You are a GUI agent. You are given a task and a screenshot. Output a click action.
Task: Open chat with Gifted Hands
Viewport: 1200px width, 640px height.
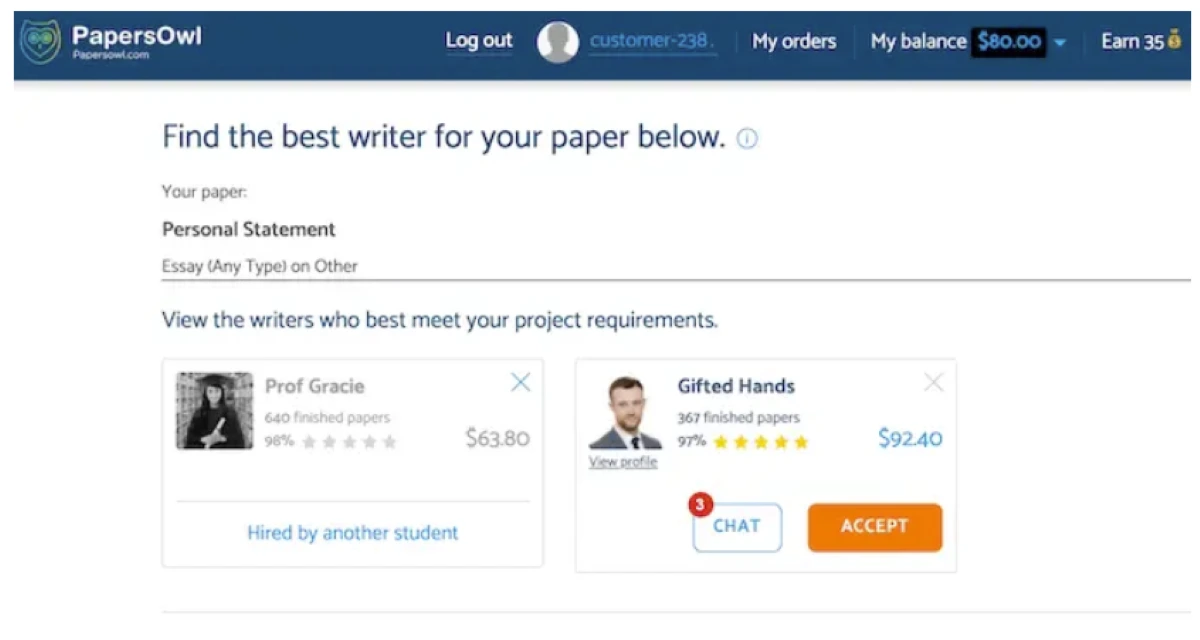pyautogui.click(x=737, y=527)
